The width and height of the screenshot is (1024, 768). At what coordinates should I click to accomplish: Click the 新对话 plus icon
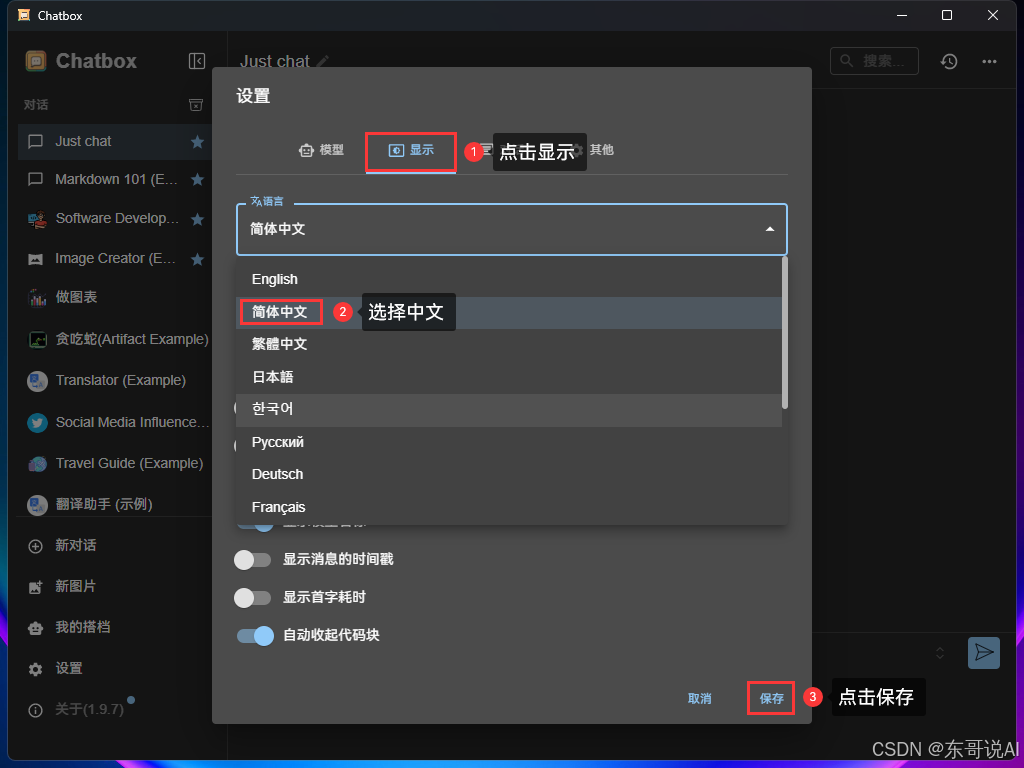click(35, 547)
